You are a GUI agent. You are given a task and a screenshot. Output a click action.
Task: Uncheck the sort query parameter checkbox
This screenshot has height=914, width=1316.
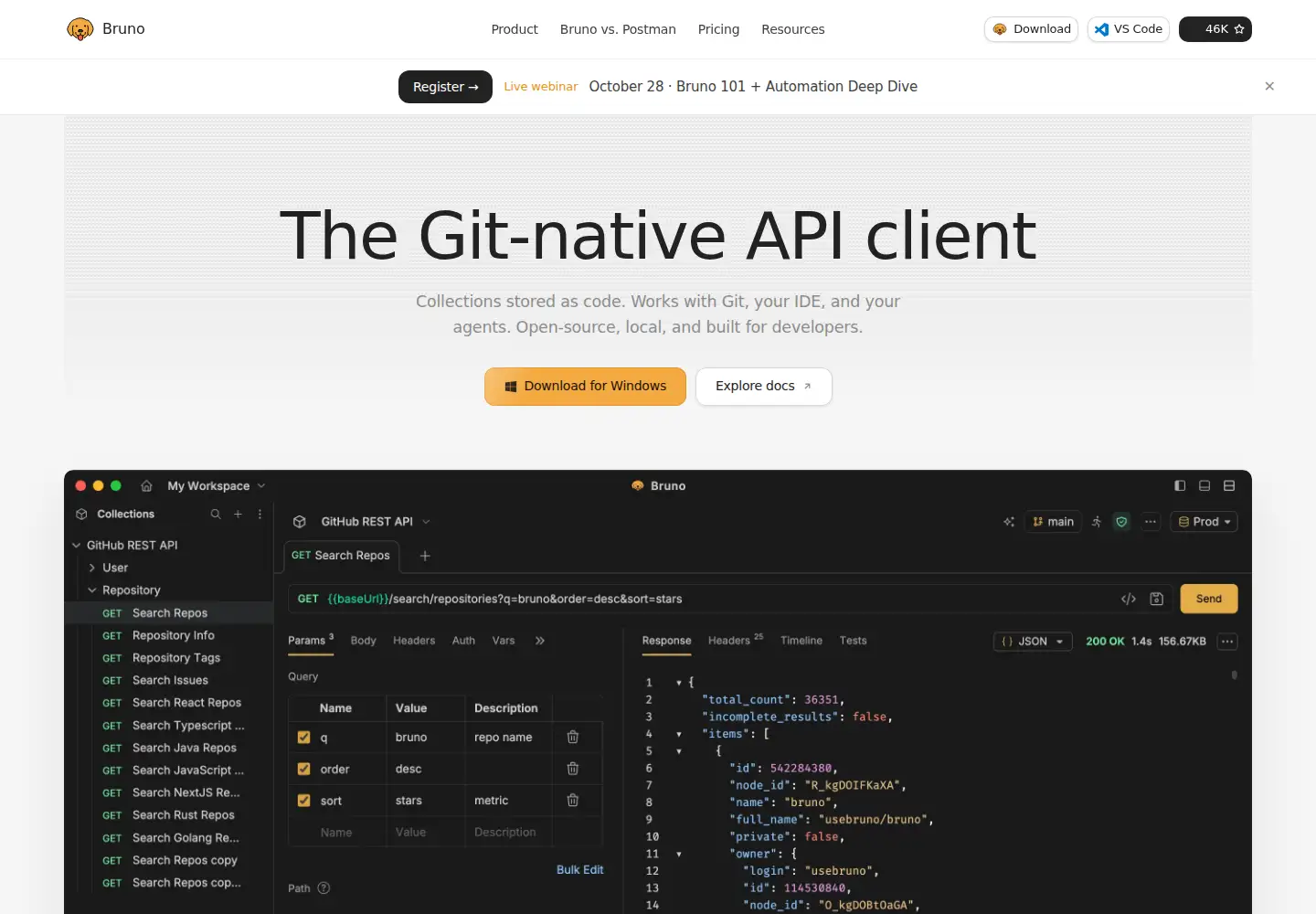tap(304, 801)
